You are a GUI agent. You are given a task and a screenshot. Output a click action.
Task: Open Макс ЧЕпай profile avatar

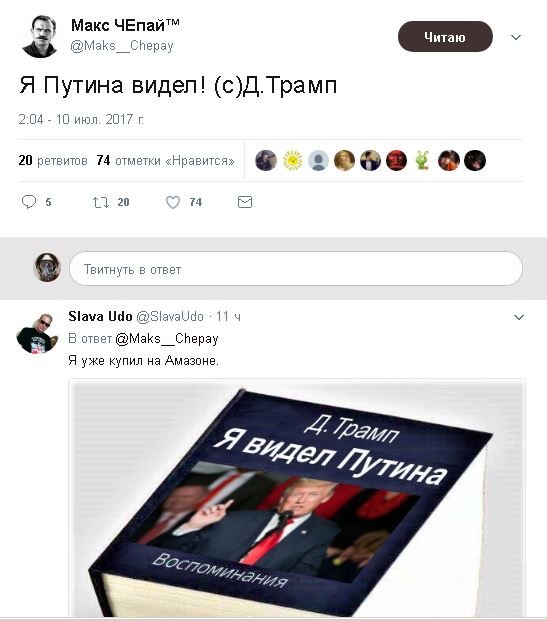point(40,36)
